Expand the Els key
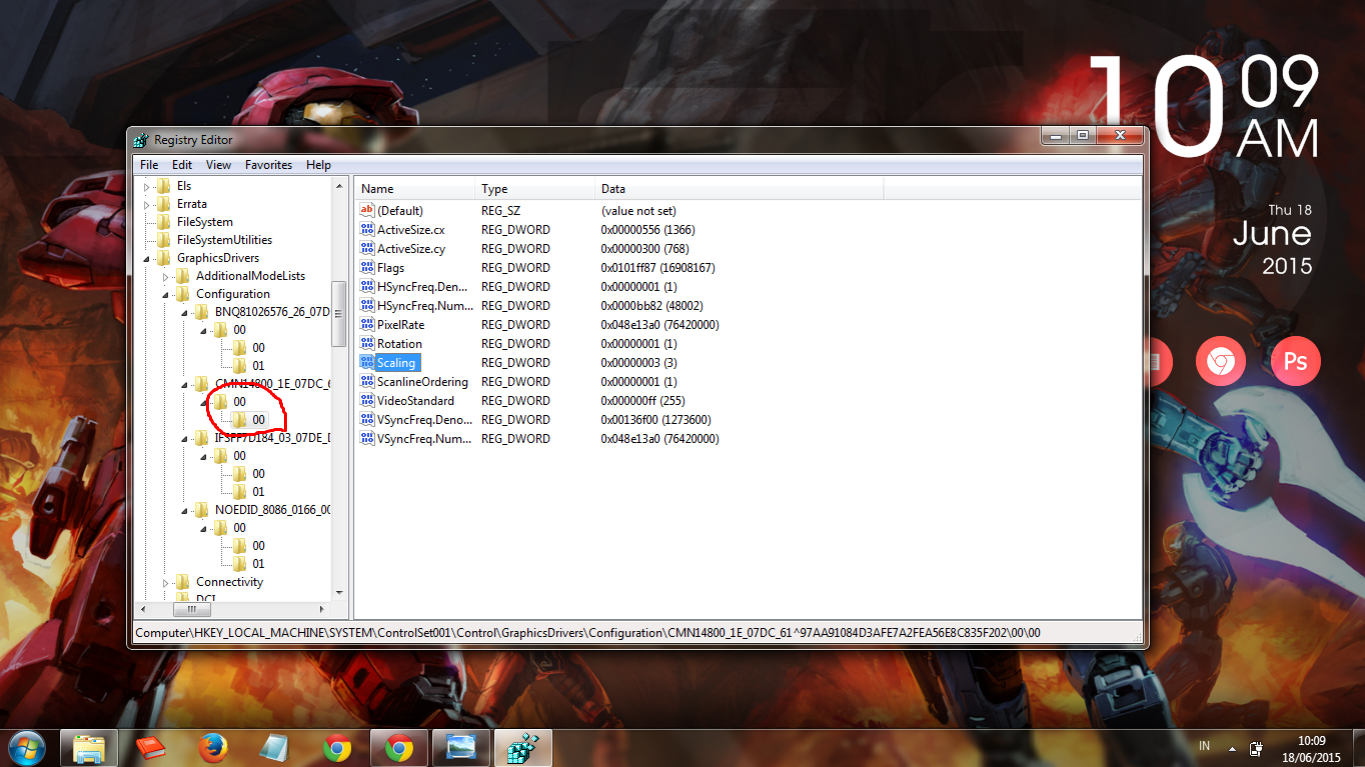 [x=146, y=186]
